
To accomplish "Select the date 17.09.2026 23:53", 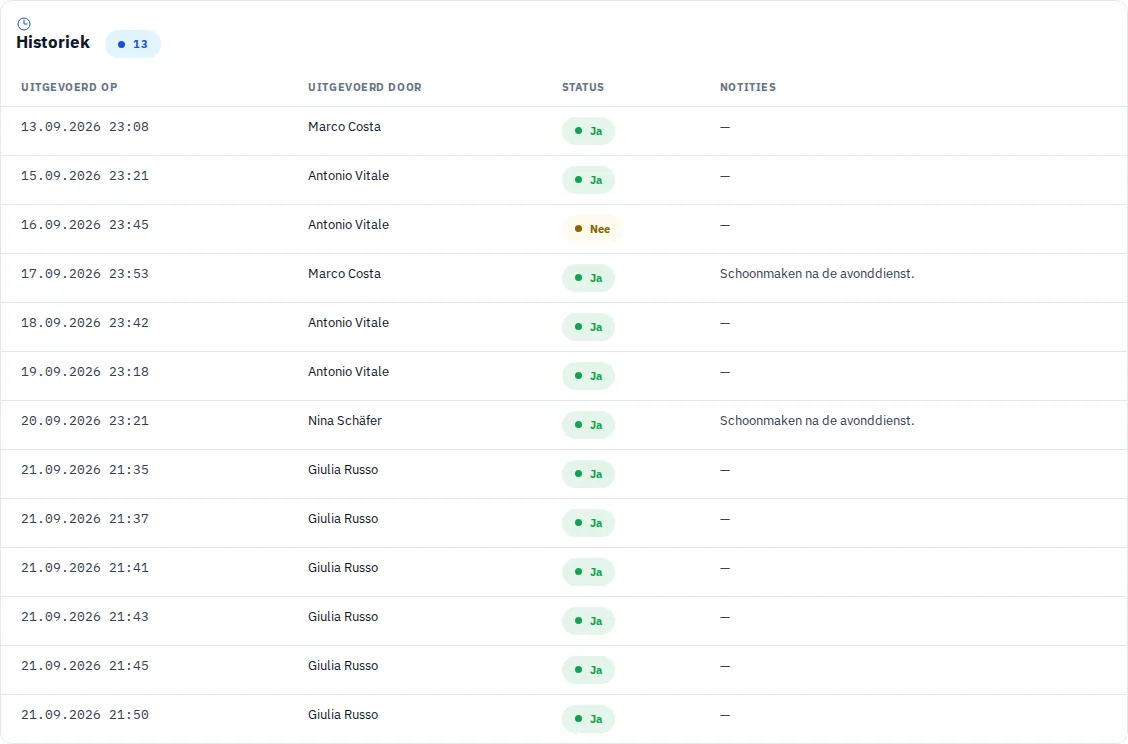I will 85,273.
